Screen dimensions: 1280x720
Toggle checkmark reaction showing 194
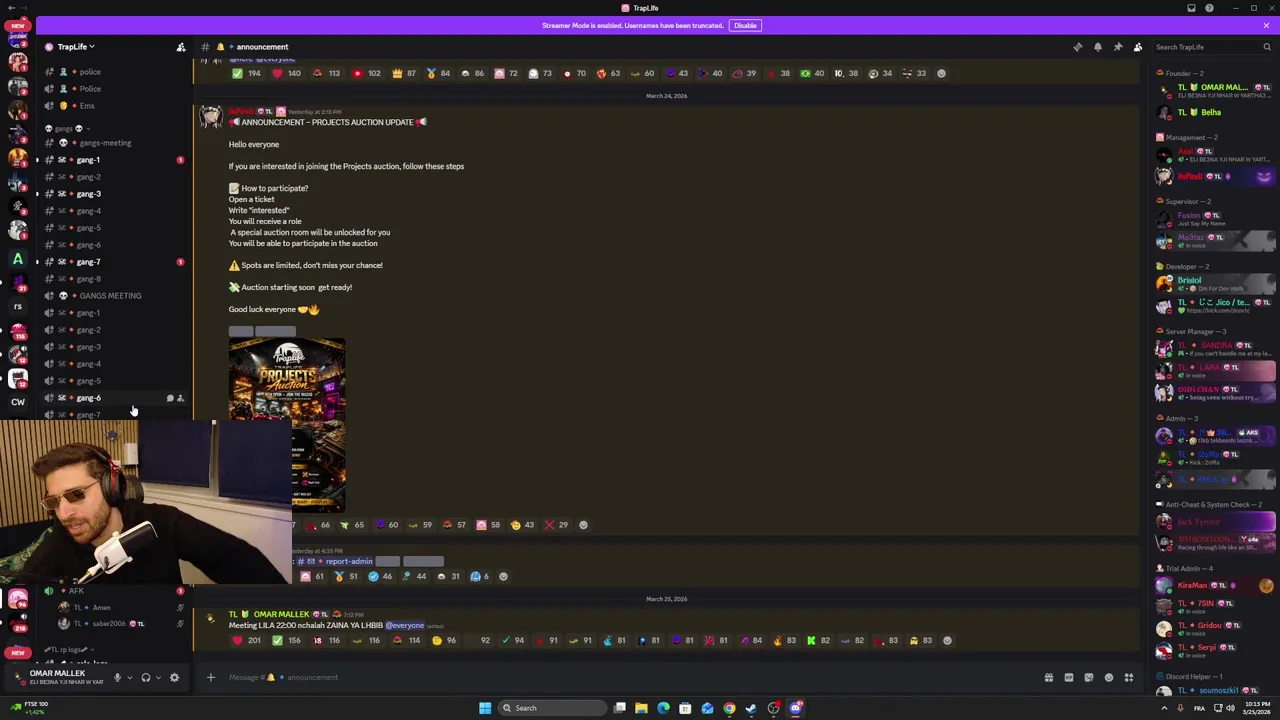(246, 73)
